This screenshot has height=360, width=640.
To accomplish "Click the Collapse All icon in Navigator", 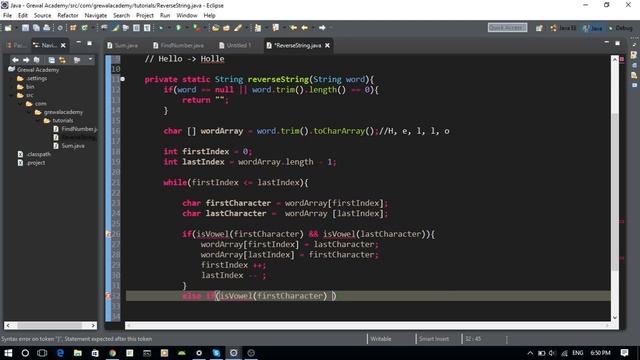I will click(x=51, y=60).
